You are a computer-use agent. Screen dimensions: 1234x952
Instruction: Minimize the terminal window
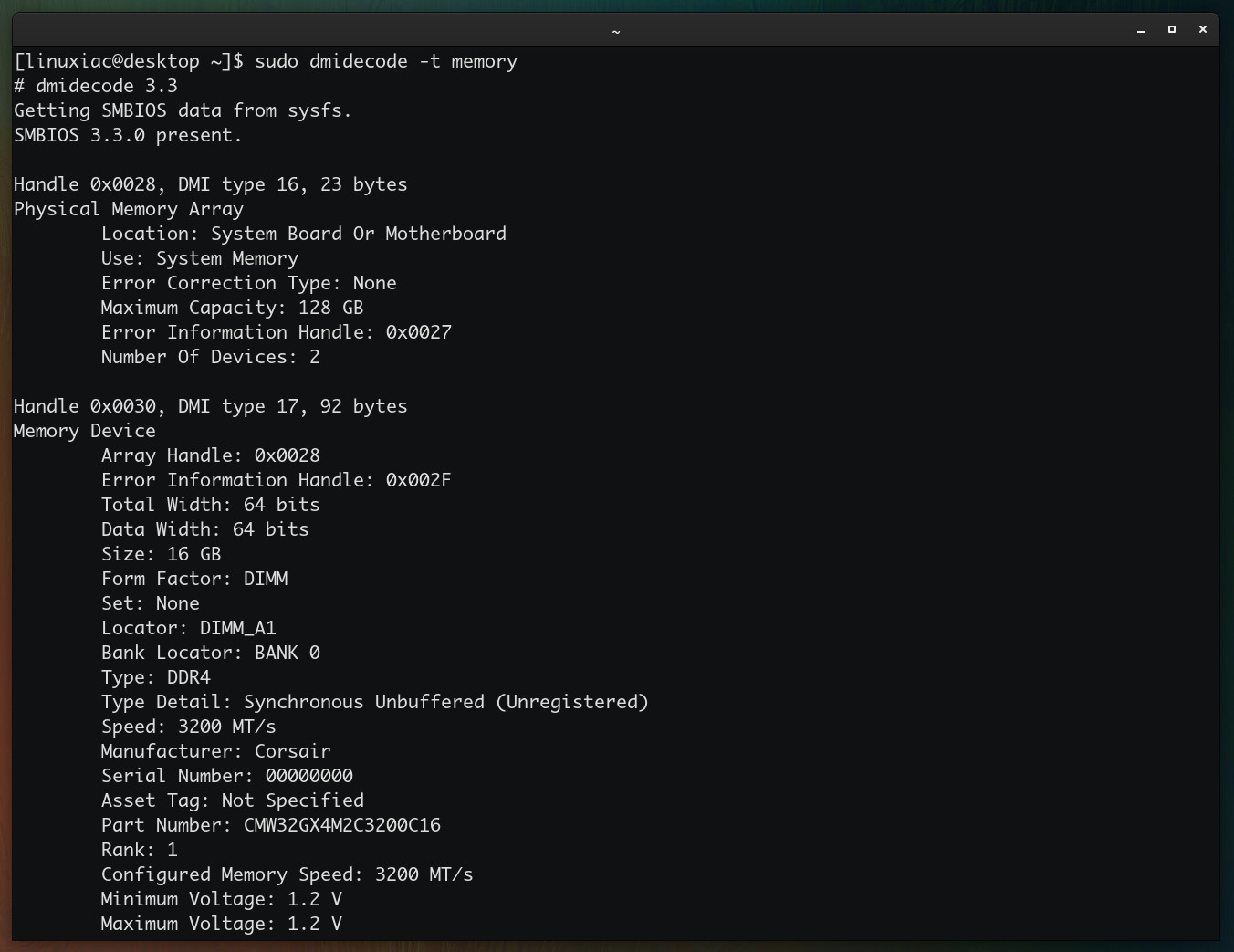pos(1140,30)
